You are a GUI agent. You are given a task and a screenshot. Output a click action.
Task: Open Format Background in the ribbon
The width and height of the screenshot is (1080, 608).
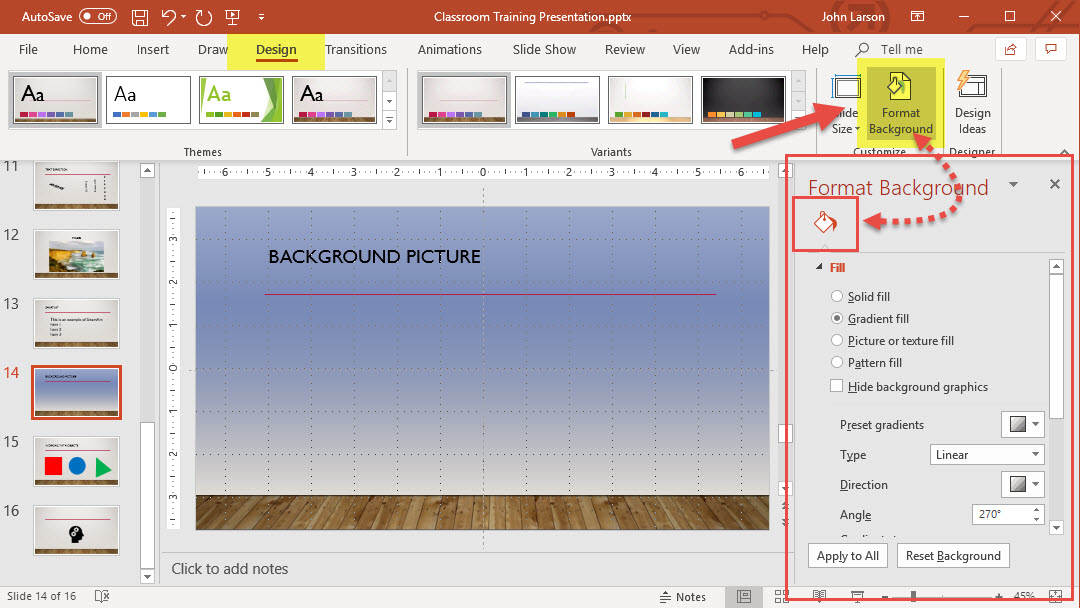coord(900,103)
